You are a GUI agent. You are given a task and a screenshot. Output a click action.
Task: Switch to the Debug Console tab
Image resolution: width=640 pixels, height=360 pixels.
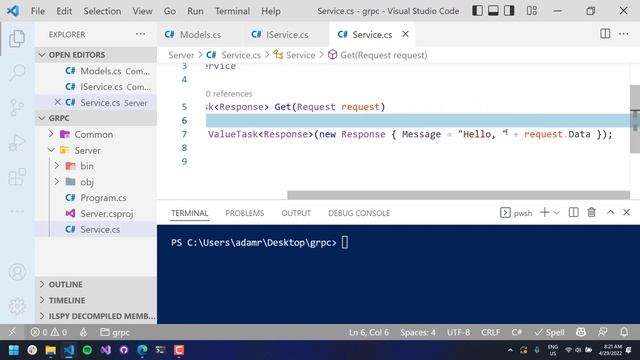[359, 213]
